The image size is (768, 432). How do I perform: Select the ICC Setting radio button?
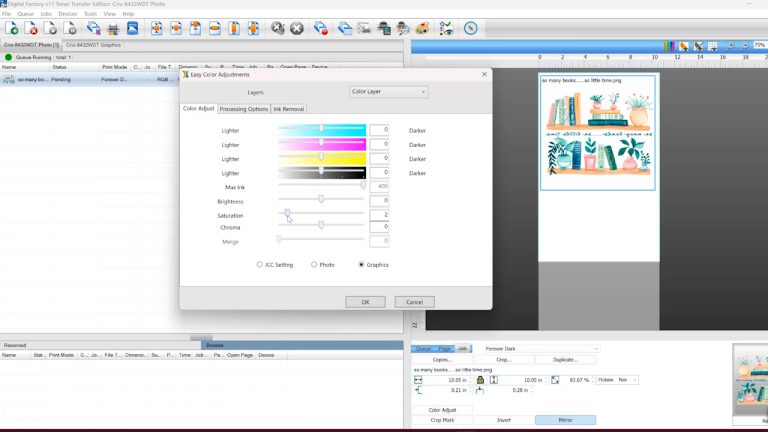260,264
